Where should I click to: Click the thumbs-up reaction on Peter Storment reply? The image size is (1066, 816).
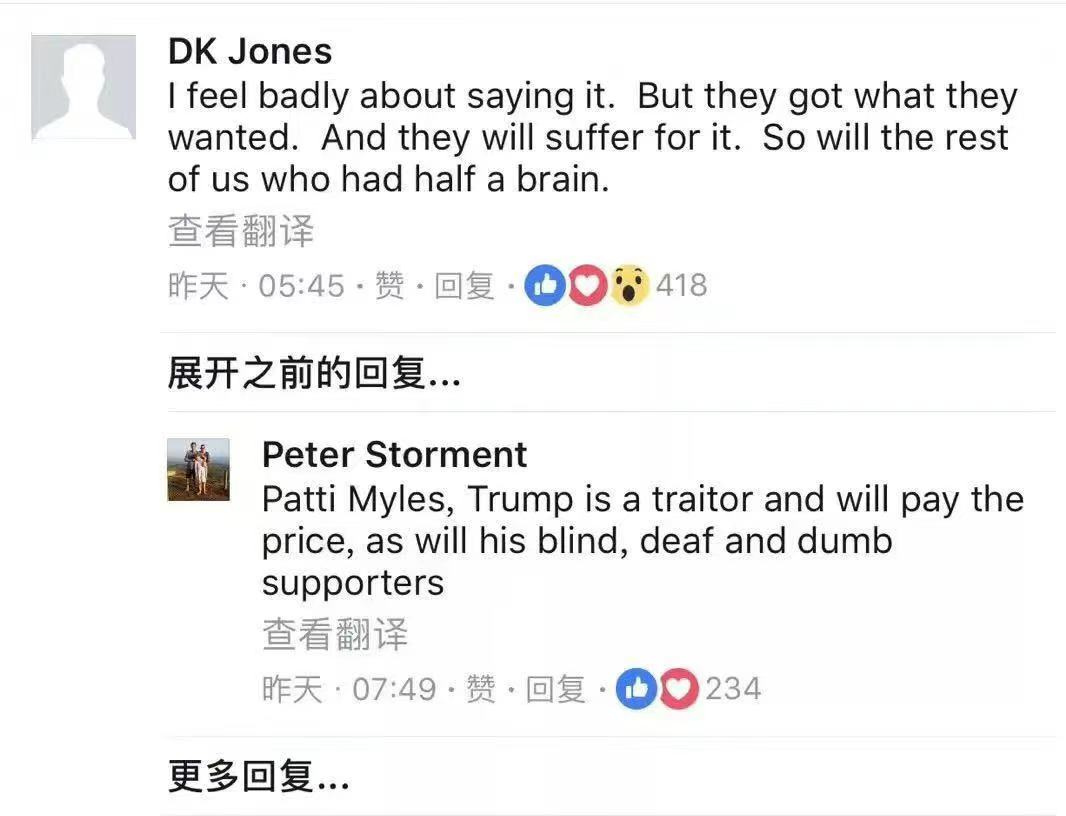point(636,689)
